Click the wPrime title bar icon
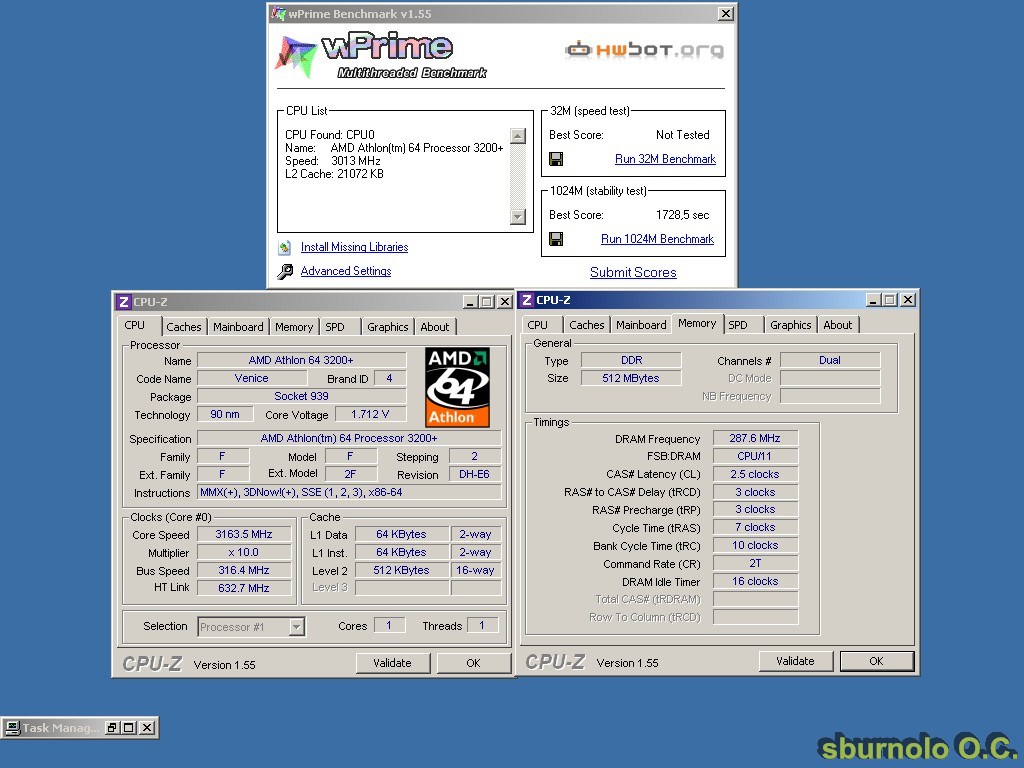1024x768 pixels. tap(278, 13)
